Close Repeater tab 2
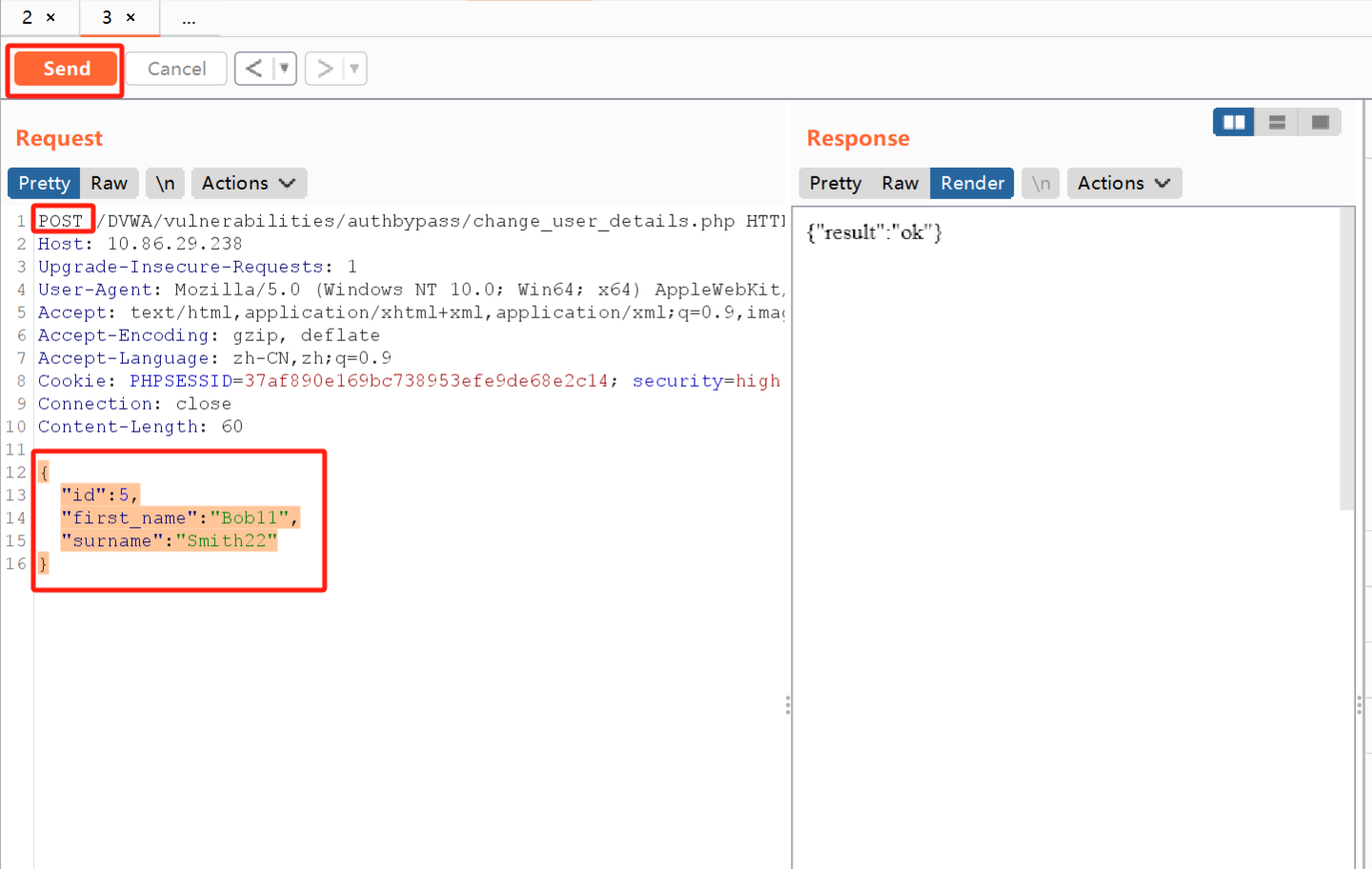The height and width of the screenshot is (869, 1372). point(50,17)
